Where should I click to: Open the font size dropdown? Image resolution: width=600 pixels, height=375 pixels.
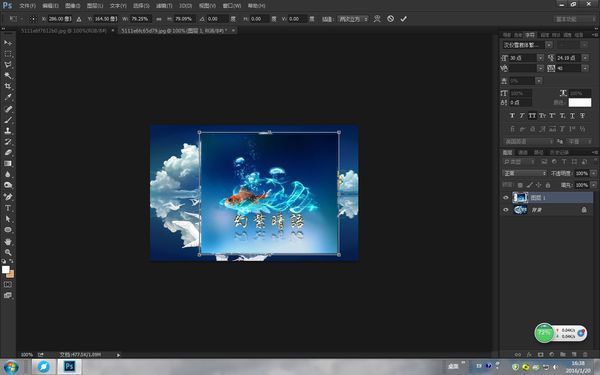540,58
